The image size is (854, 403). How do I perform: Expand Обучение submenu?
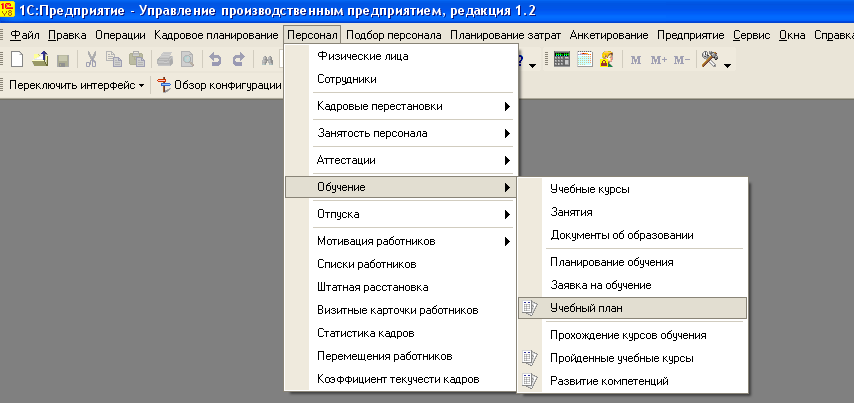[x=400, y=187]
